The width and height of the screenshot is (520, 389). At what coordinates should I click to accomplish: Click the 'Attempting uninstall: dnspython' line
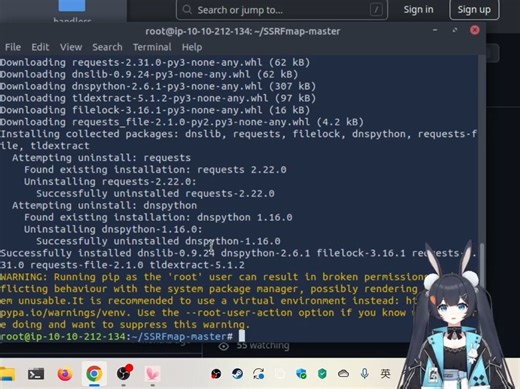pyautogui.click(x=104, y=205)
